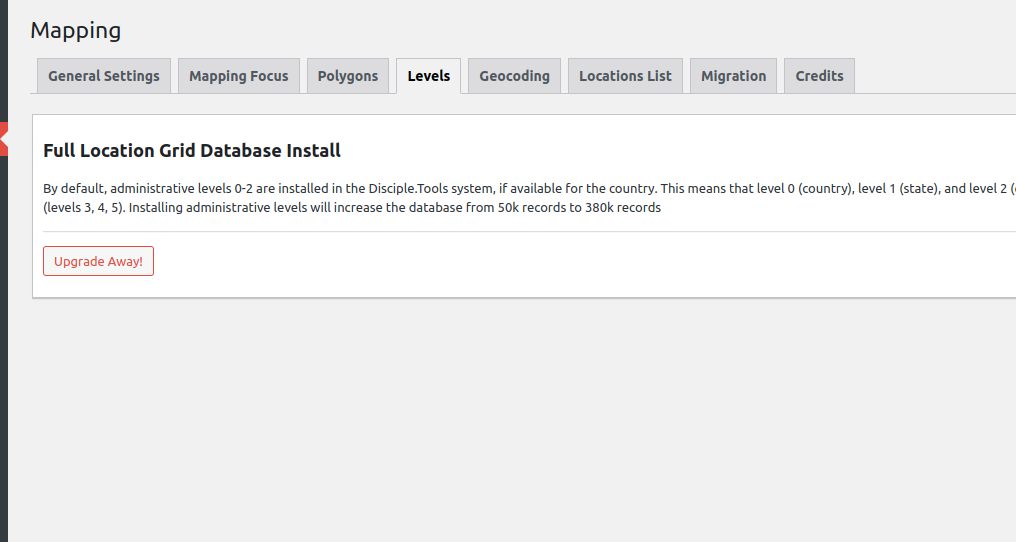Open the Locations List tab
This screenshot has width=1016, height=542.
point(625,76)
